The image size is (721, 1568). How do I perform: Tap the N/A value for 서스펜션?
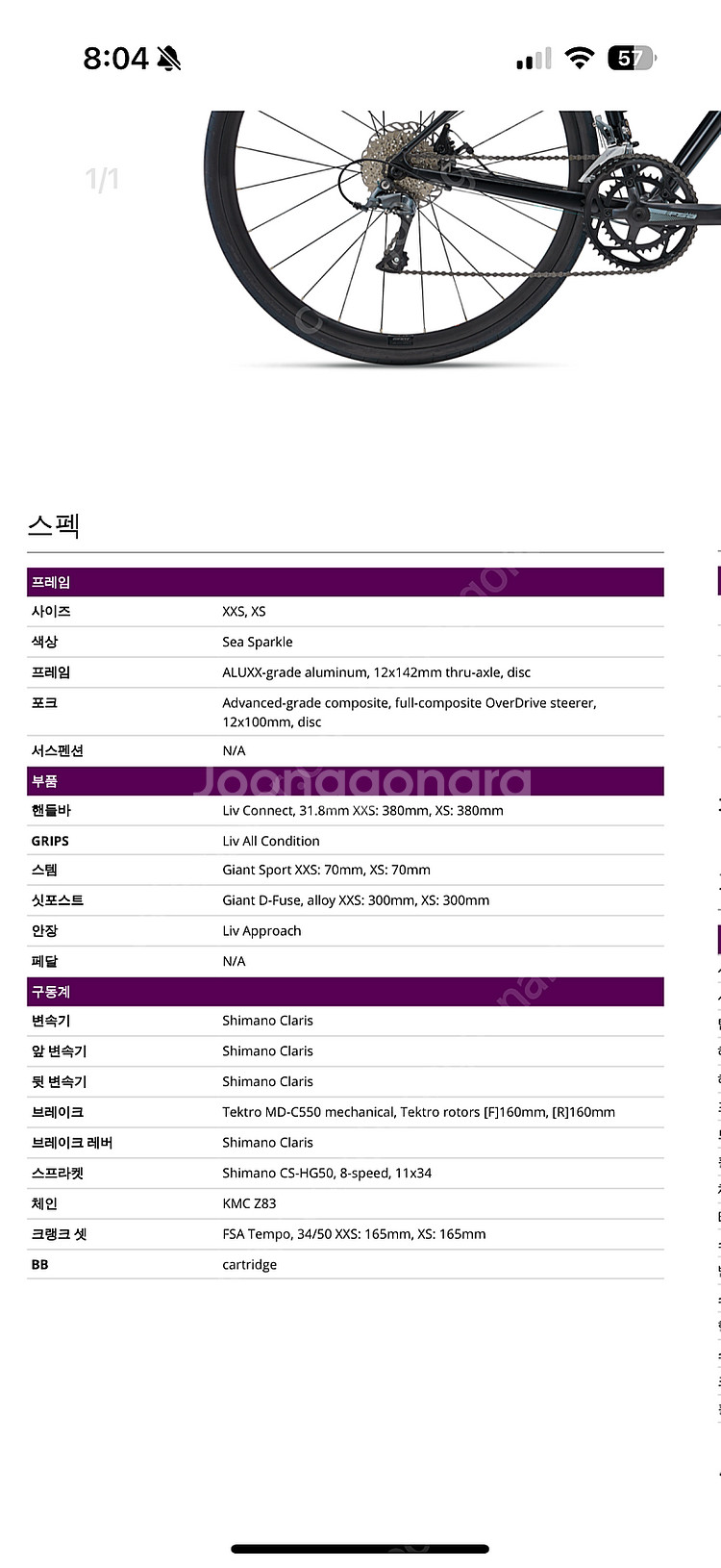[x=234, y=750]
